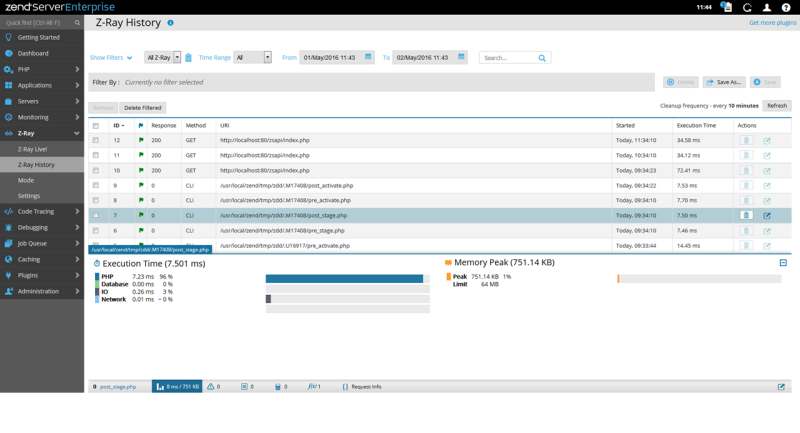Screen dimensions: 800x433
Task: Click the search magnifier icon in Quick find
Action: tap(78, 22)
